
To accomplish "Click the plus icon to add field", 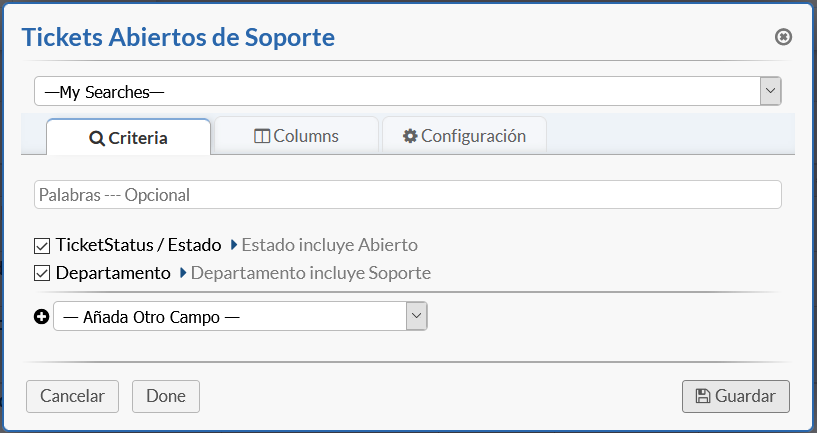I will click(41, 317).
